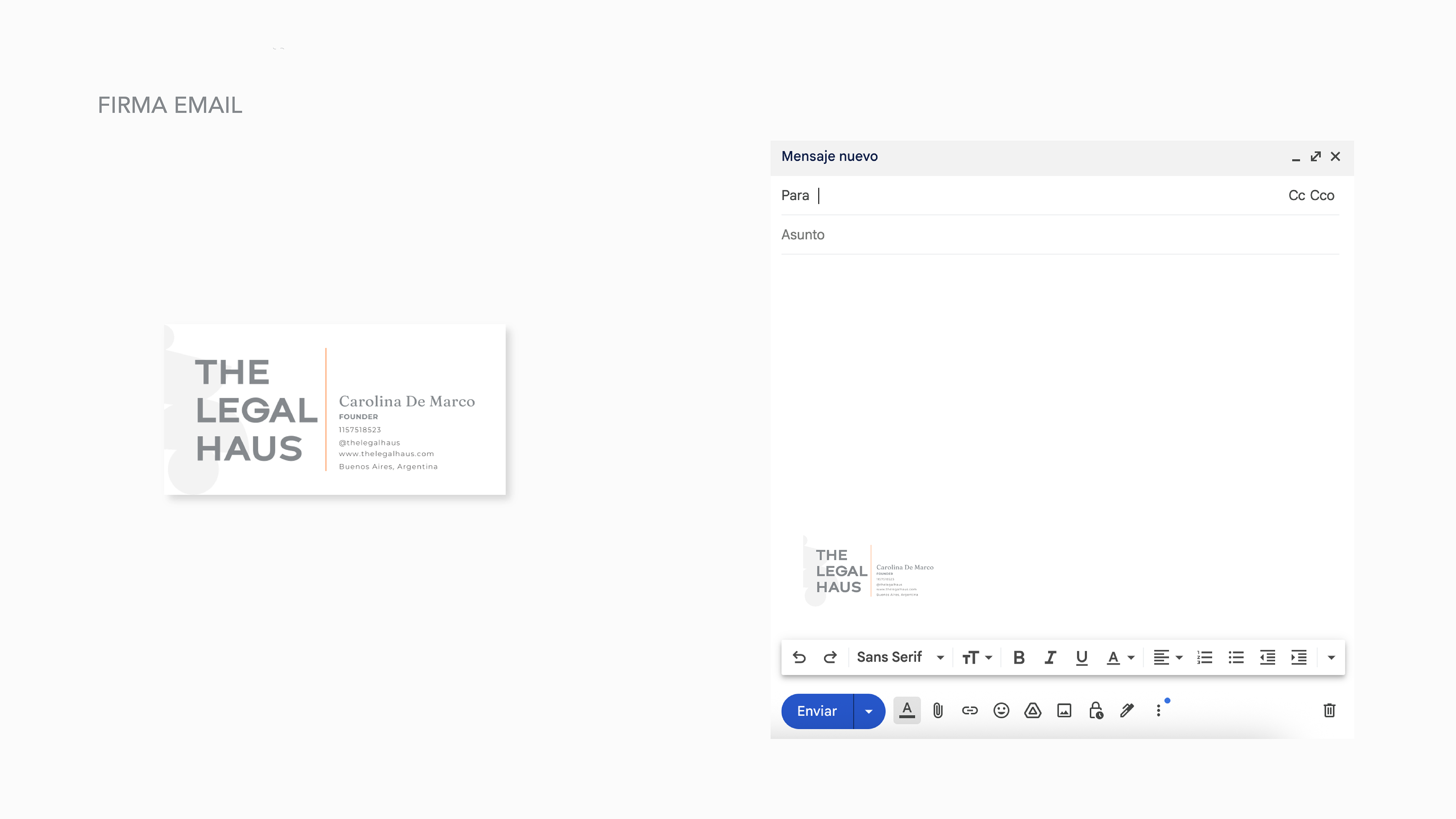Discard the draft with the trash icon
Screen dimensions: 1456x819
pos(1329,711)
